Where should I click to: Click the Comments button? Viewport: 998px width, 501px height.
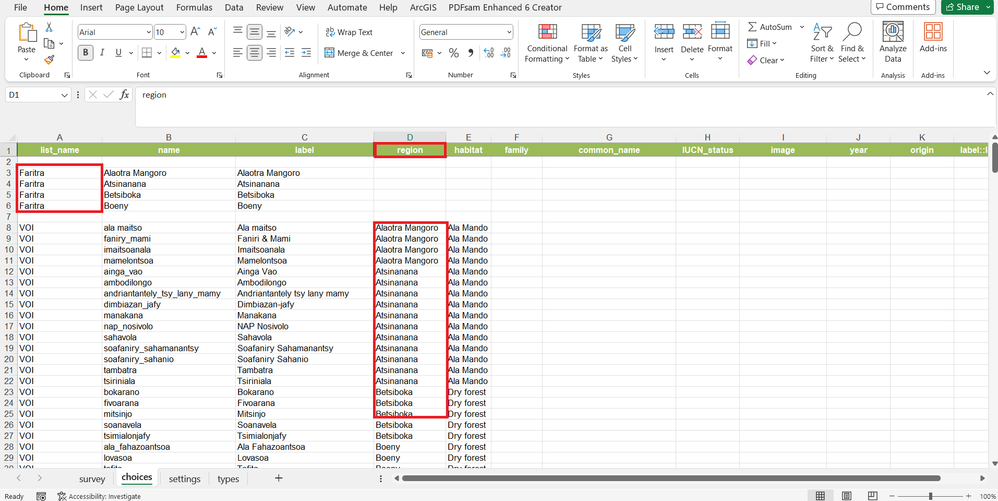point(903,7)
